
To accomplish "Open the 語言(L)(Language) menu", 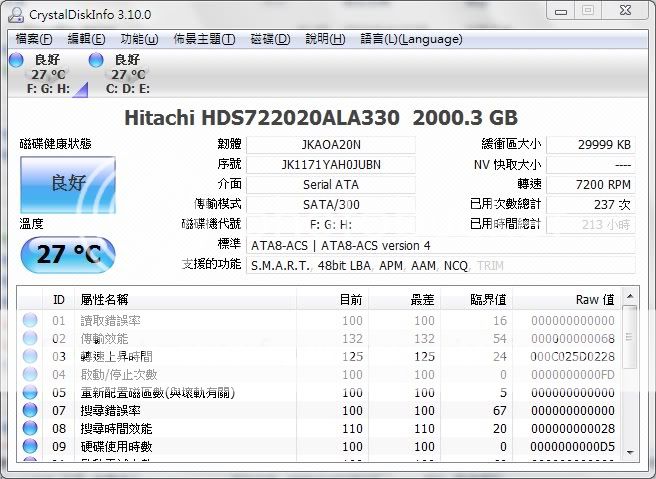I will [411, 39].
